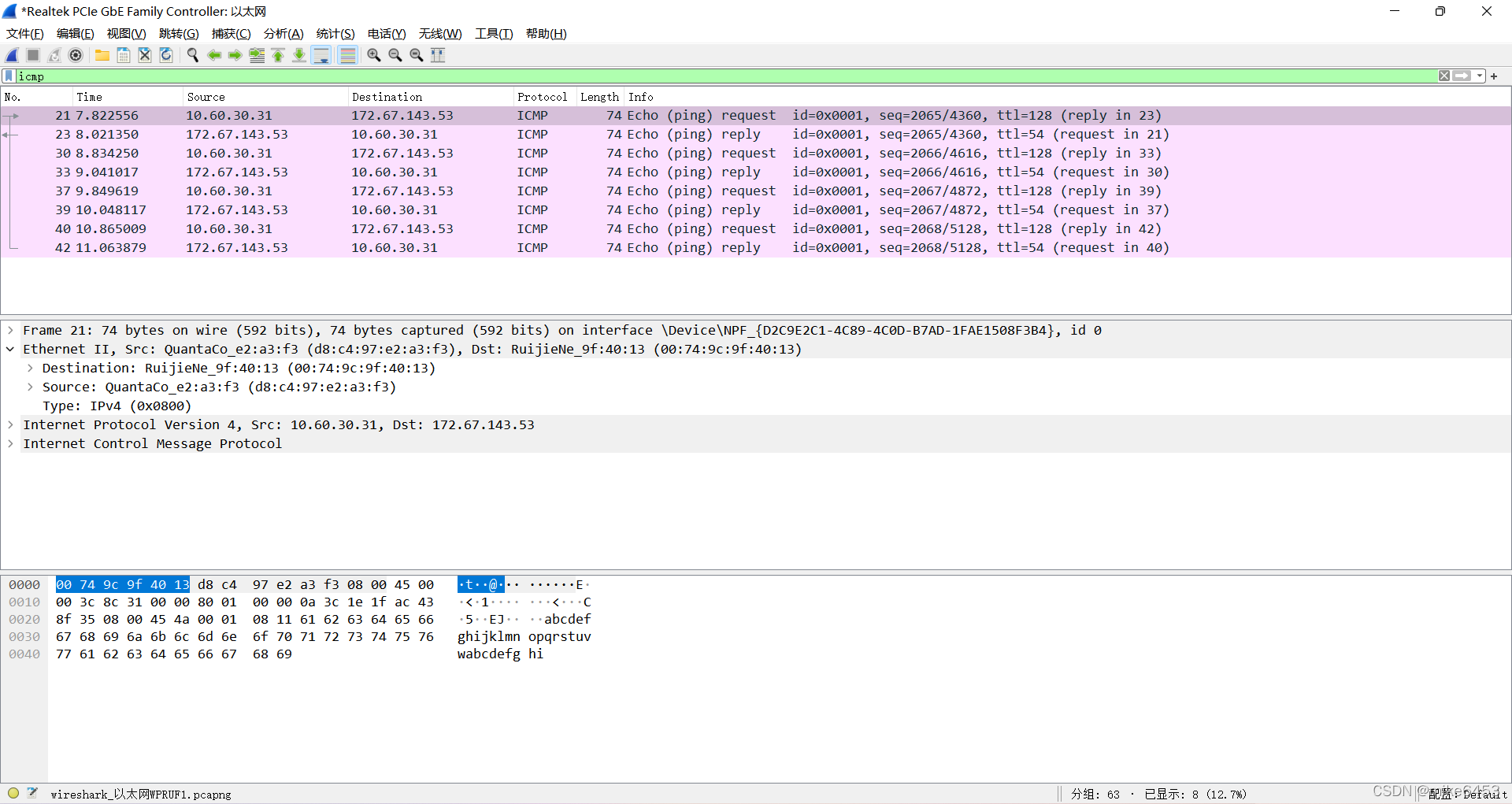Reset text to normal size
Viewport: 1512px width, 804px height.
pos(417,55)
